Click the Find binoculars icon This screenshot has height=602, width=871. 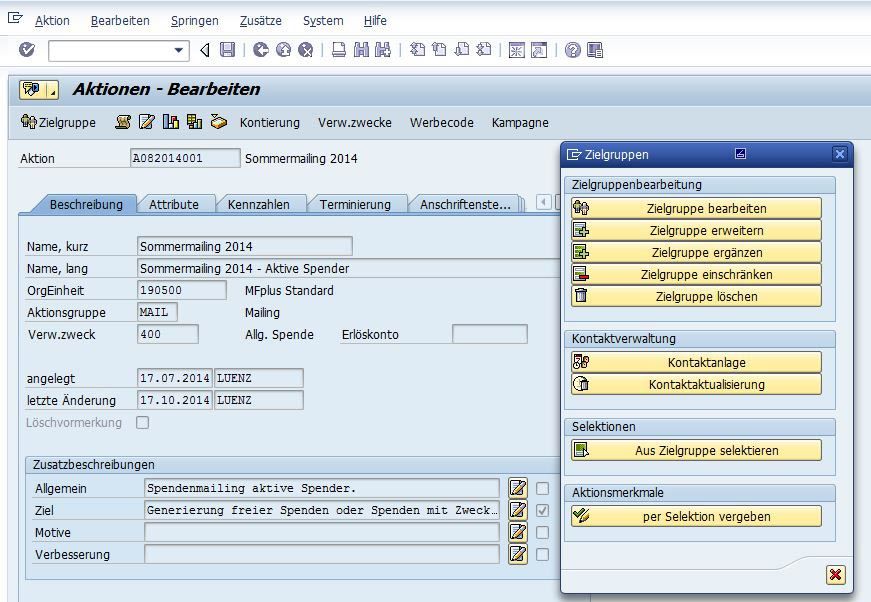[361, 50]
